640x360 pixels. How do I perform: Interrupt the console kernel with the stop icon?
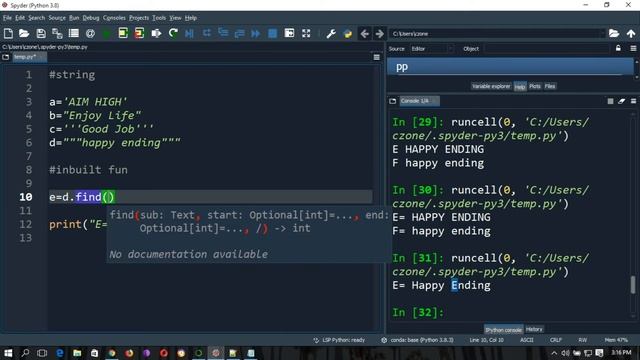tap(610, 101)
